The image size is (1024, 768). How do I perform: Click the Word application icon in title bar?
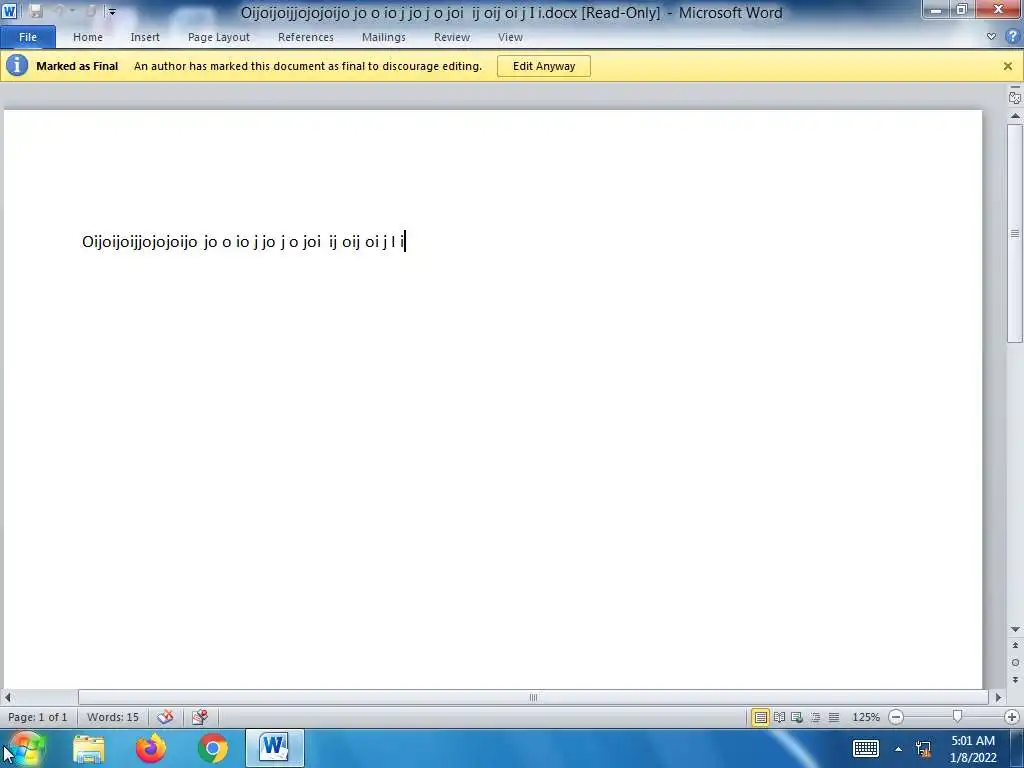click(x=10, y=11)
